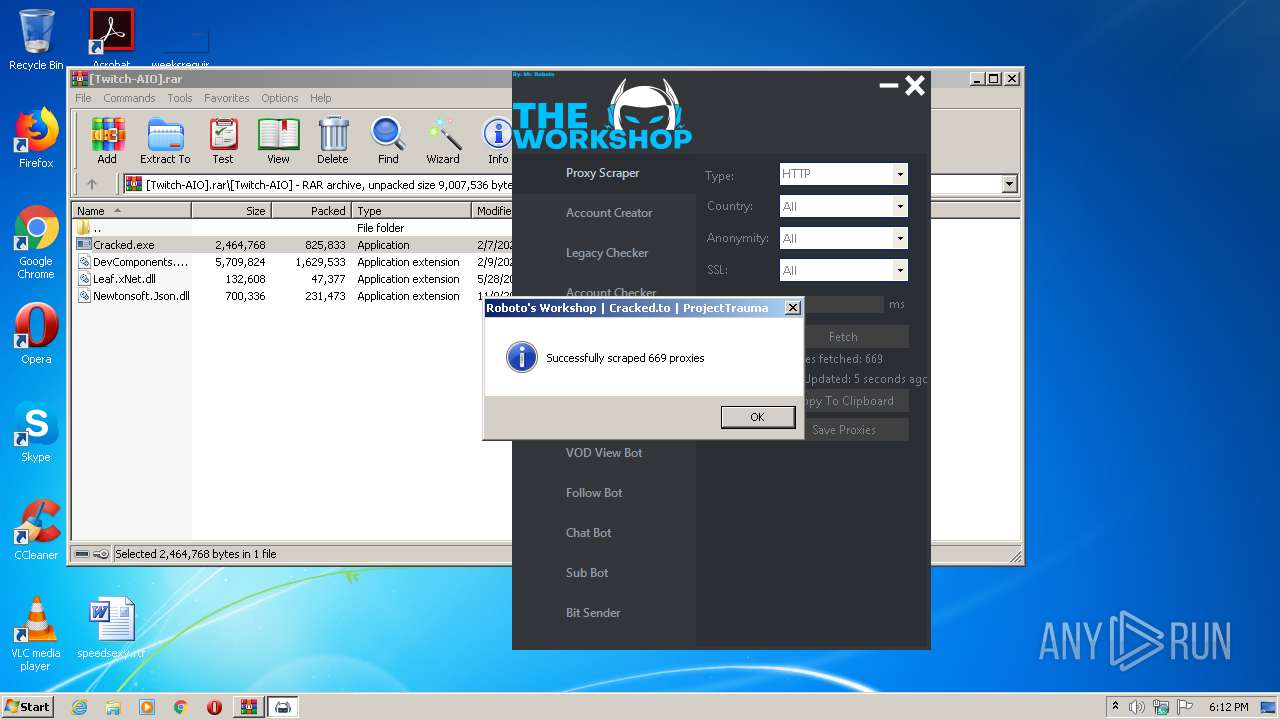Viewport: 1280px width, 720px height.
Task: Sort WinRAR list by Size column
Action: coord(231,211)
